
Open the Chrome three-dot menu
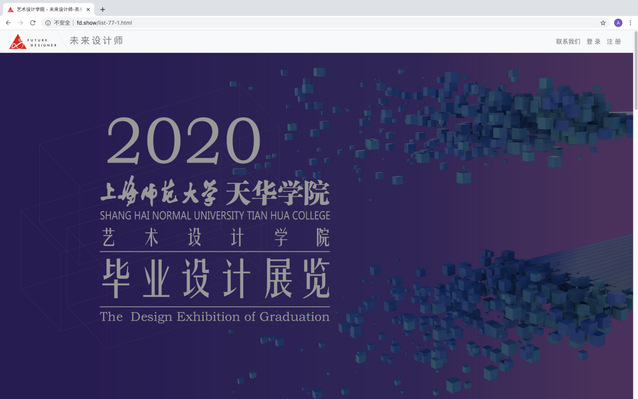630,23
